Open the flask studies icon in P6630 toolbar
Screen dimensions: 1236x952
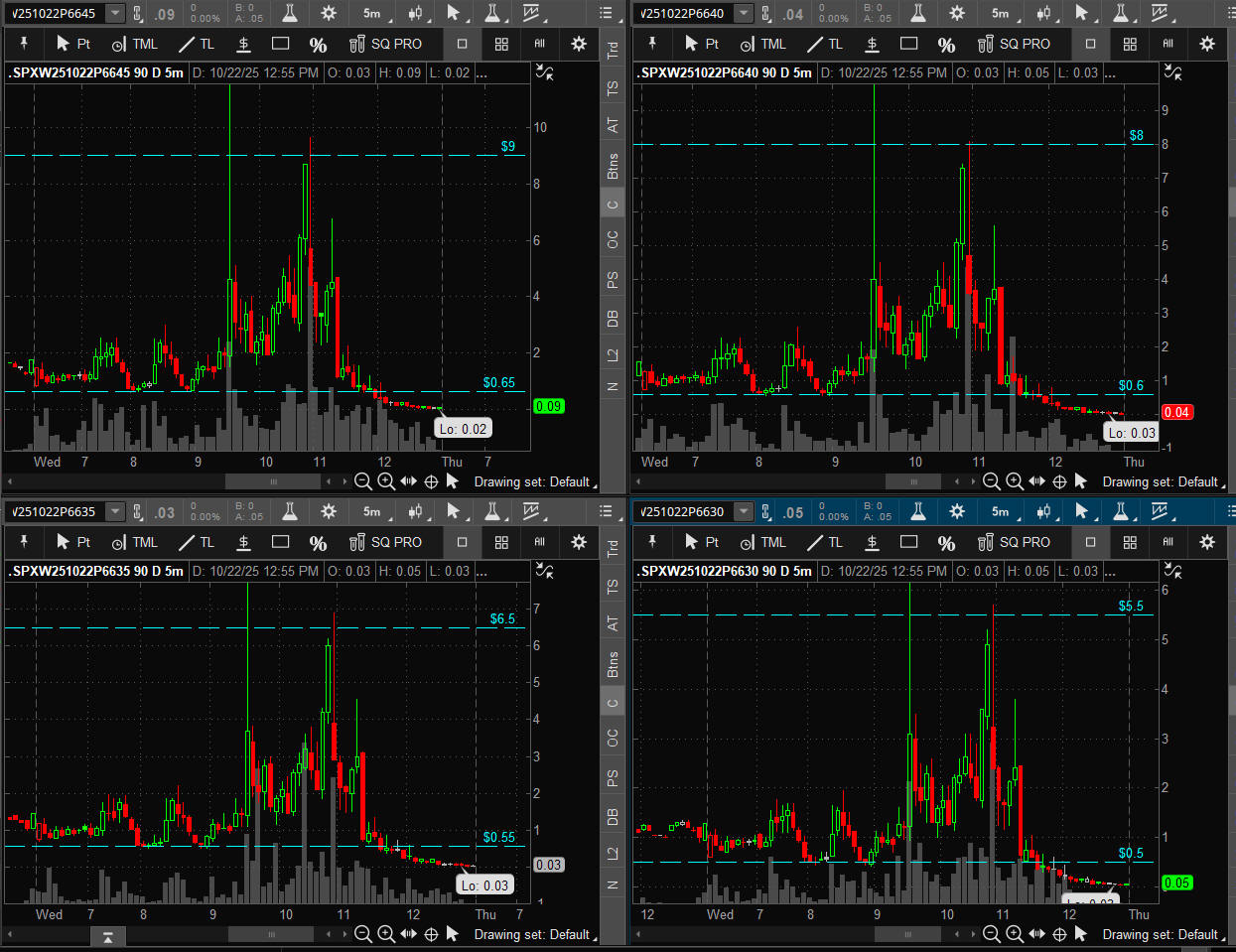pyautogui.click(x=918, y=511)
